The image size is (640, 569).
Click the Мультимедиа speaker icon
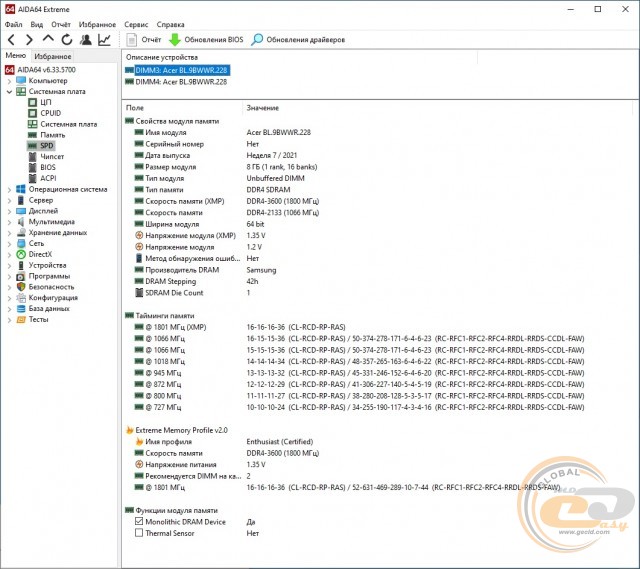(x=21, y=222)
